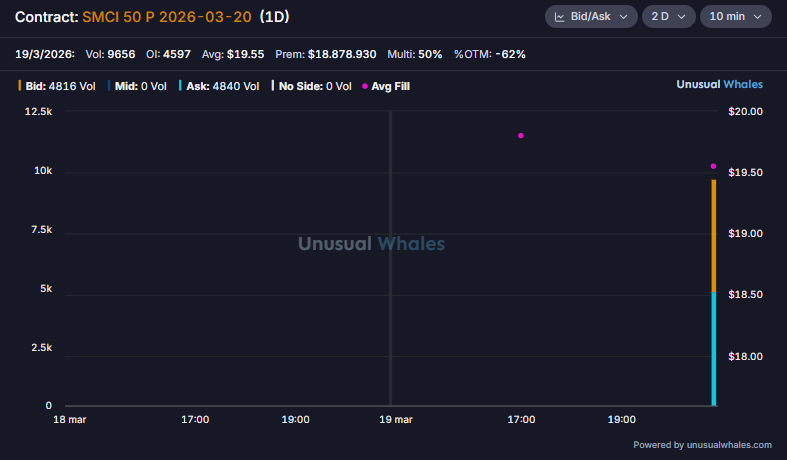Screen dimensions: 787x460
Task: Click the chevron on the 2 D selector
Action: tap(681, 17)
